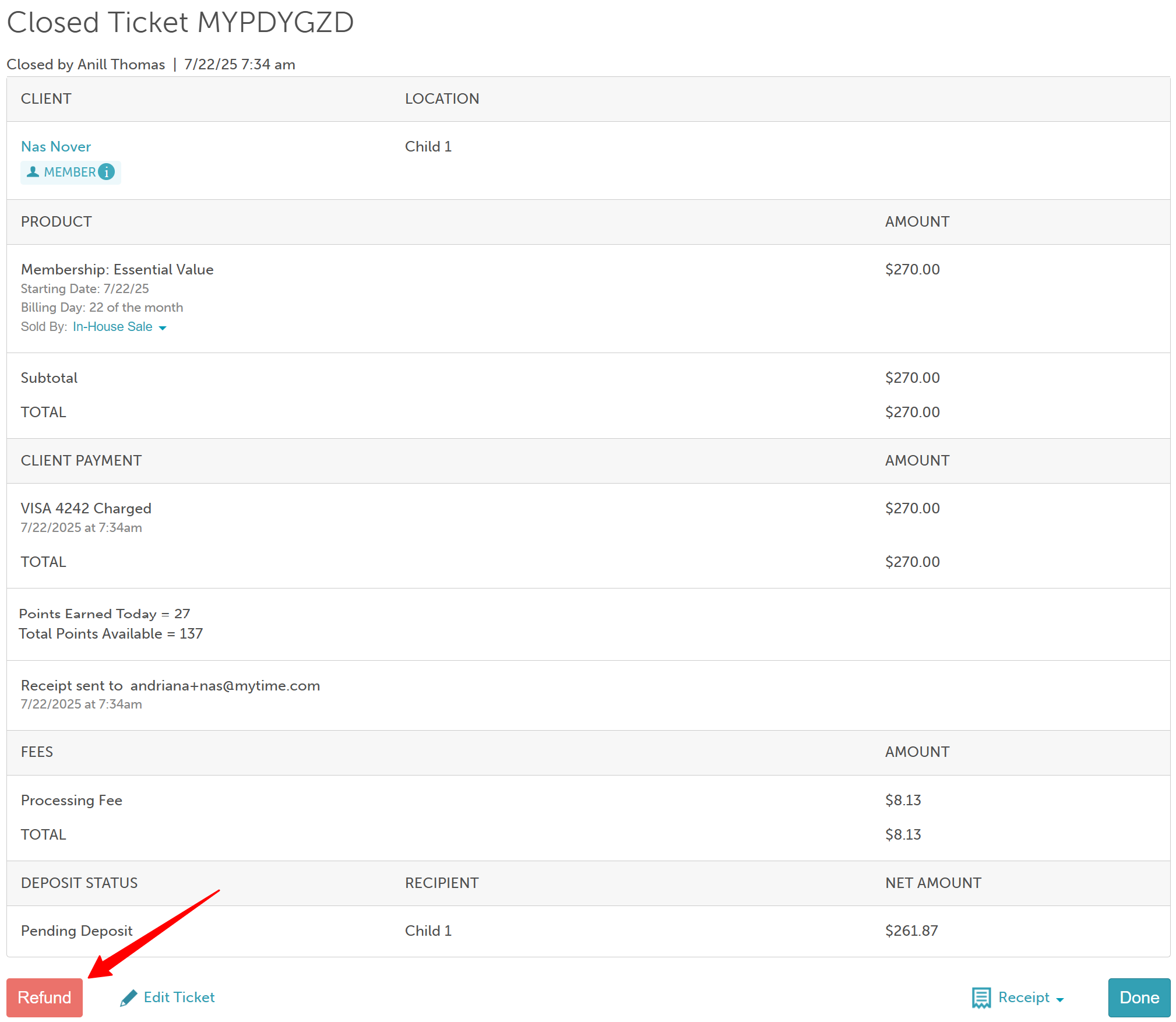Click the $261.87 net amount

click(911, 931)
